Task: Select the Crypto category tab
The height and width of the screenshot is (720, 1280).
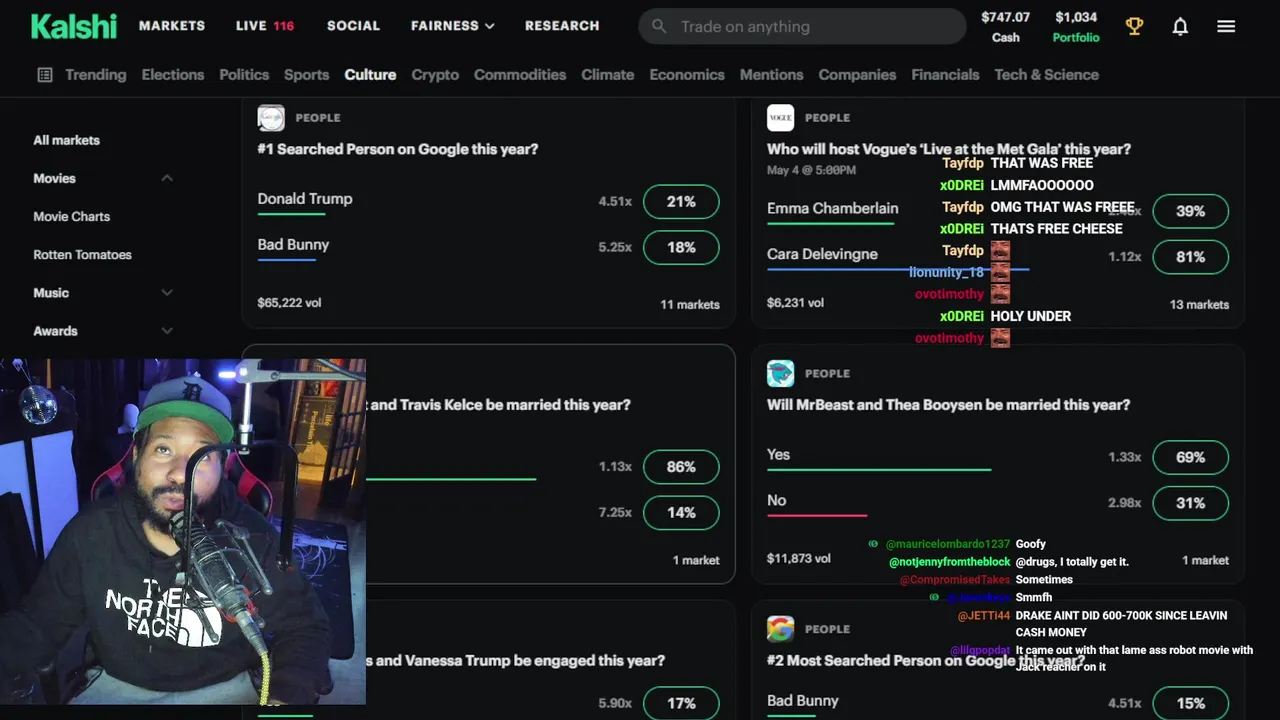Action: (435, 75)
